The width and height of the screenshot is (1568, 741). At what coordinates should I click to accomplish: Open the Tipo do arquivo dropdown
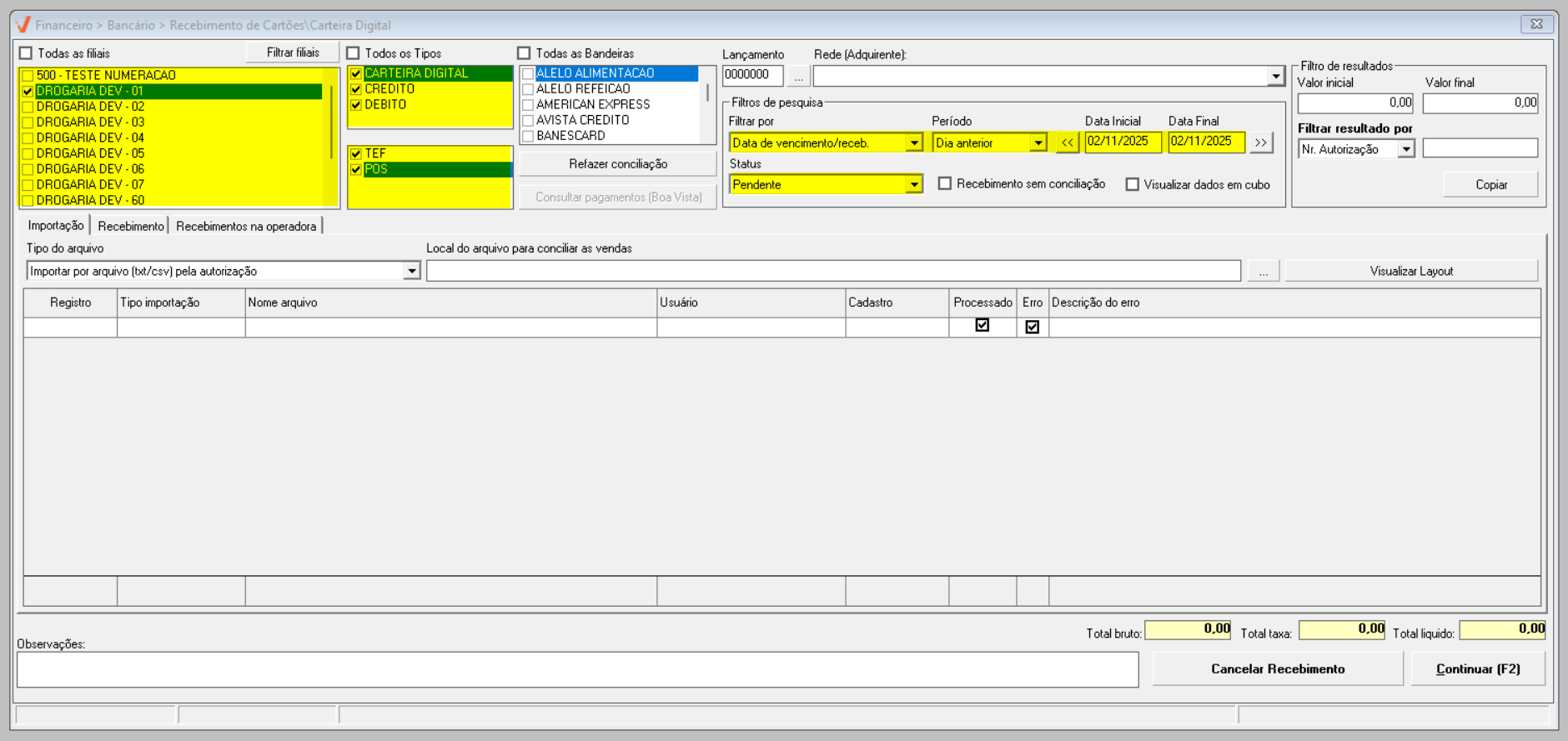click(411, 271)
